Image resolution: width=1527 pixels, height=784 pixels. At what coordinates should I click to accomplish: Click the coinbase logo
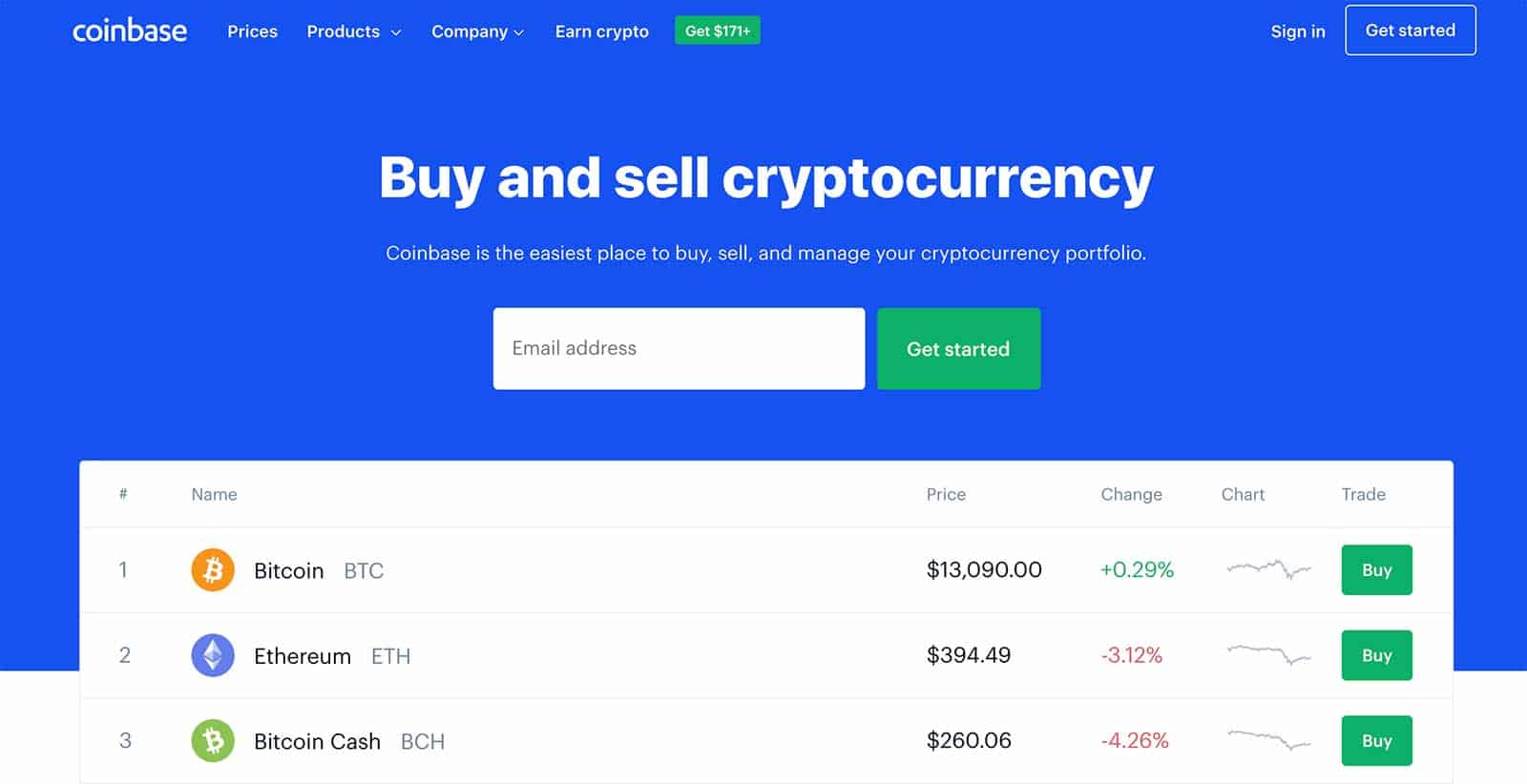(x=130, y=31)
